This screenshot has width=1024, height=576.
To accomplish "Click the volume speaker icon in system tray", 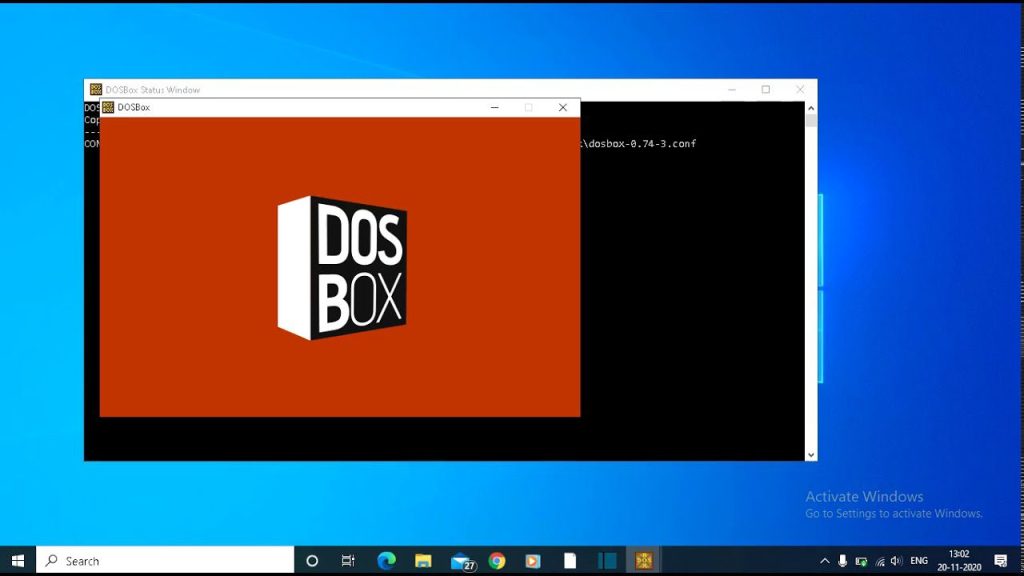I will pyautogui.click(x=896, y=561).
